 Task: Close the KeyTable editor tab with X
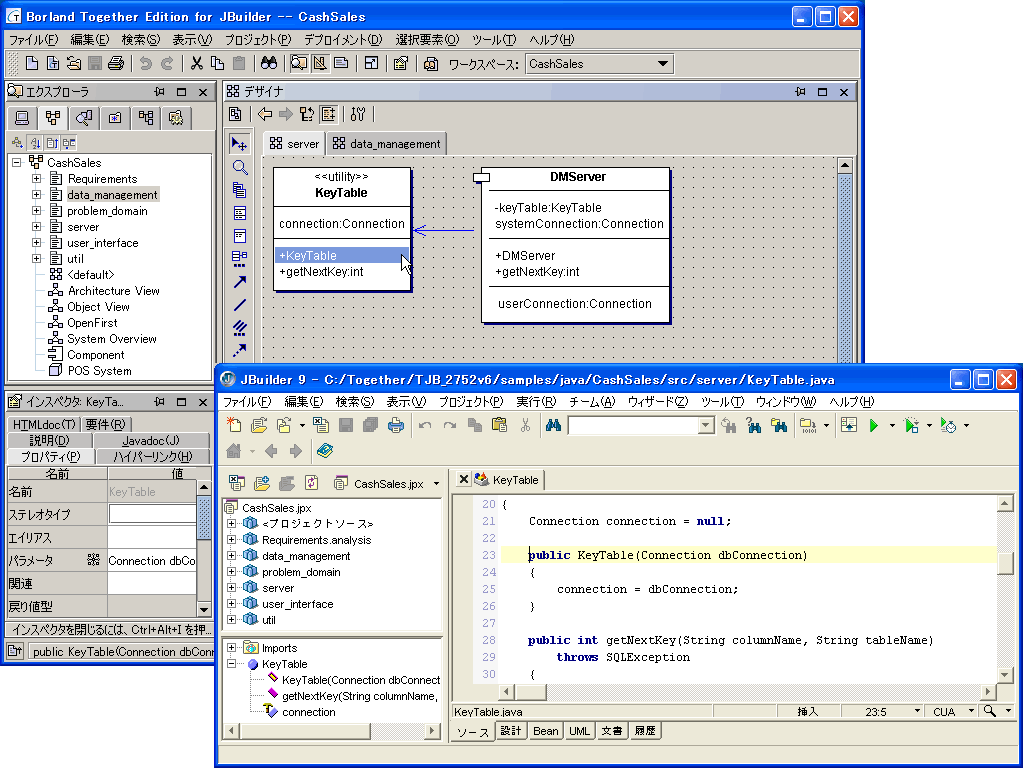463,479
